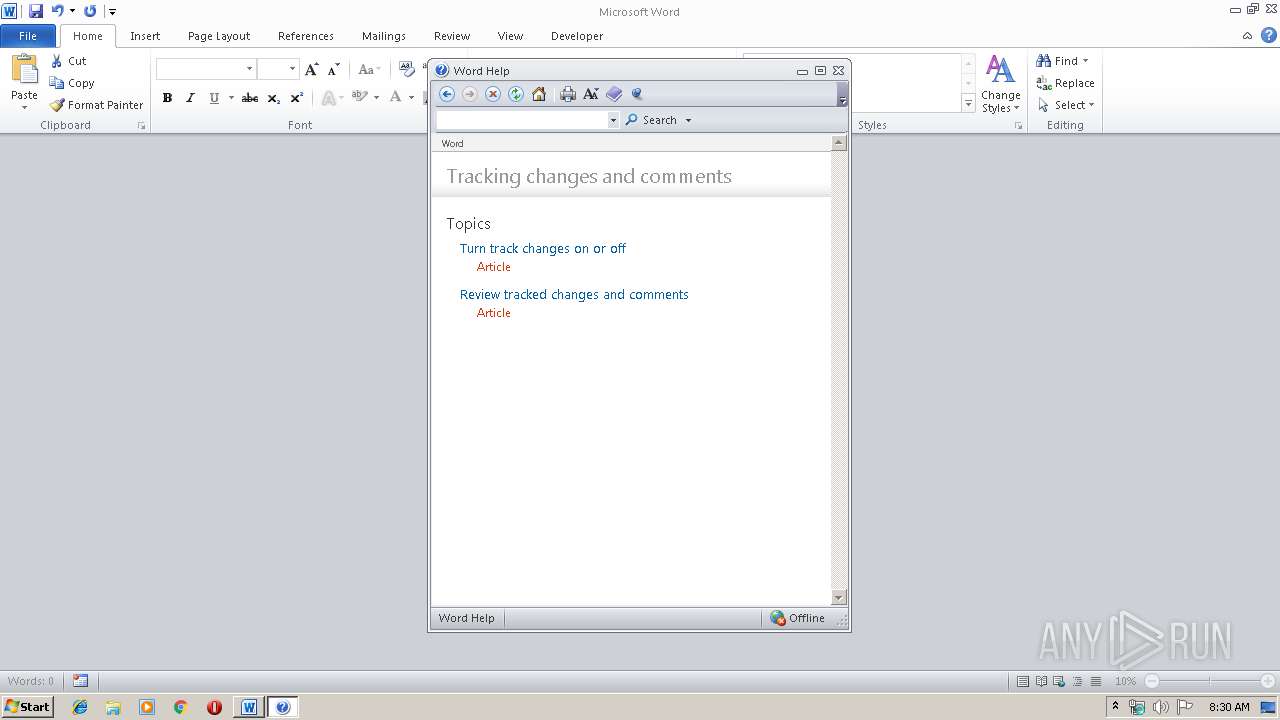Change font size in Word Help

tap(591, 94)
